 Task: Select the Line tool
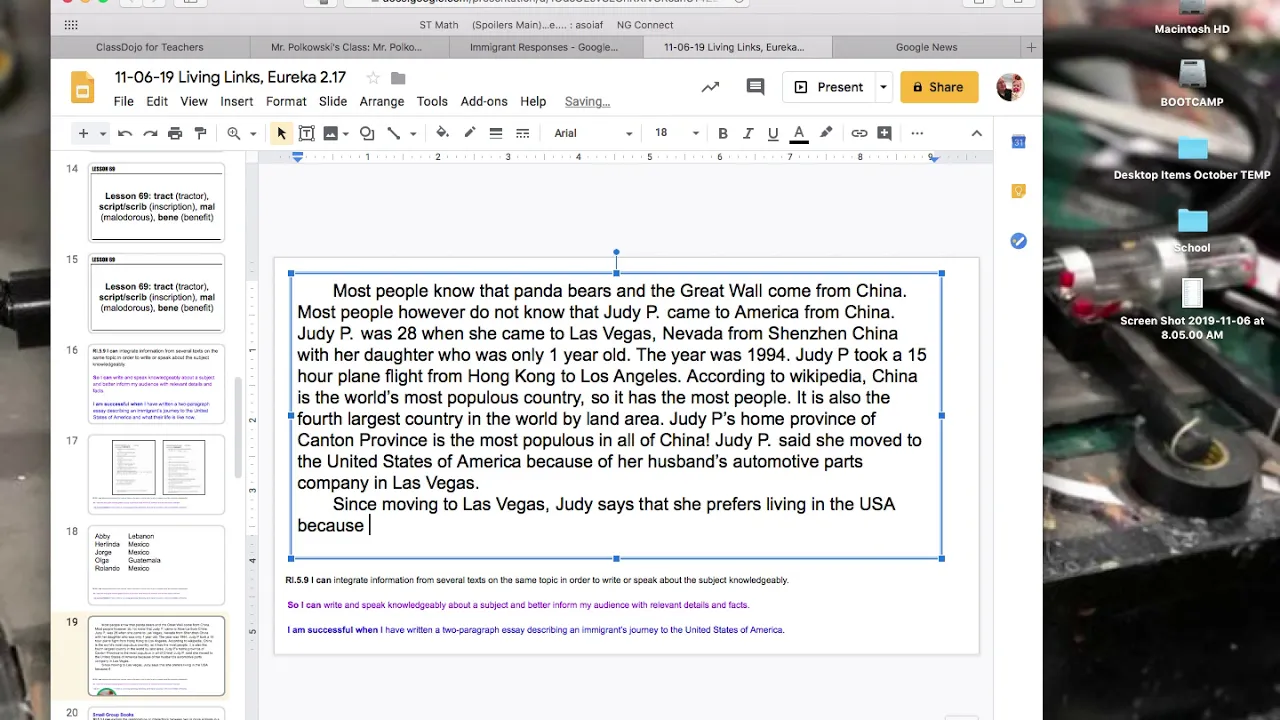(394, 133)
